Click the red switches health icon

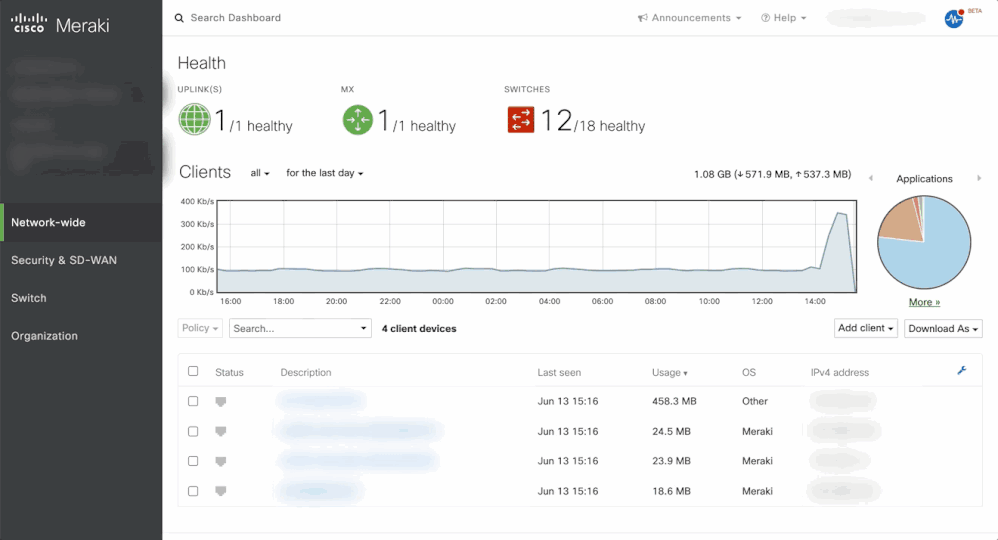tap(521, 120)
